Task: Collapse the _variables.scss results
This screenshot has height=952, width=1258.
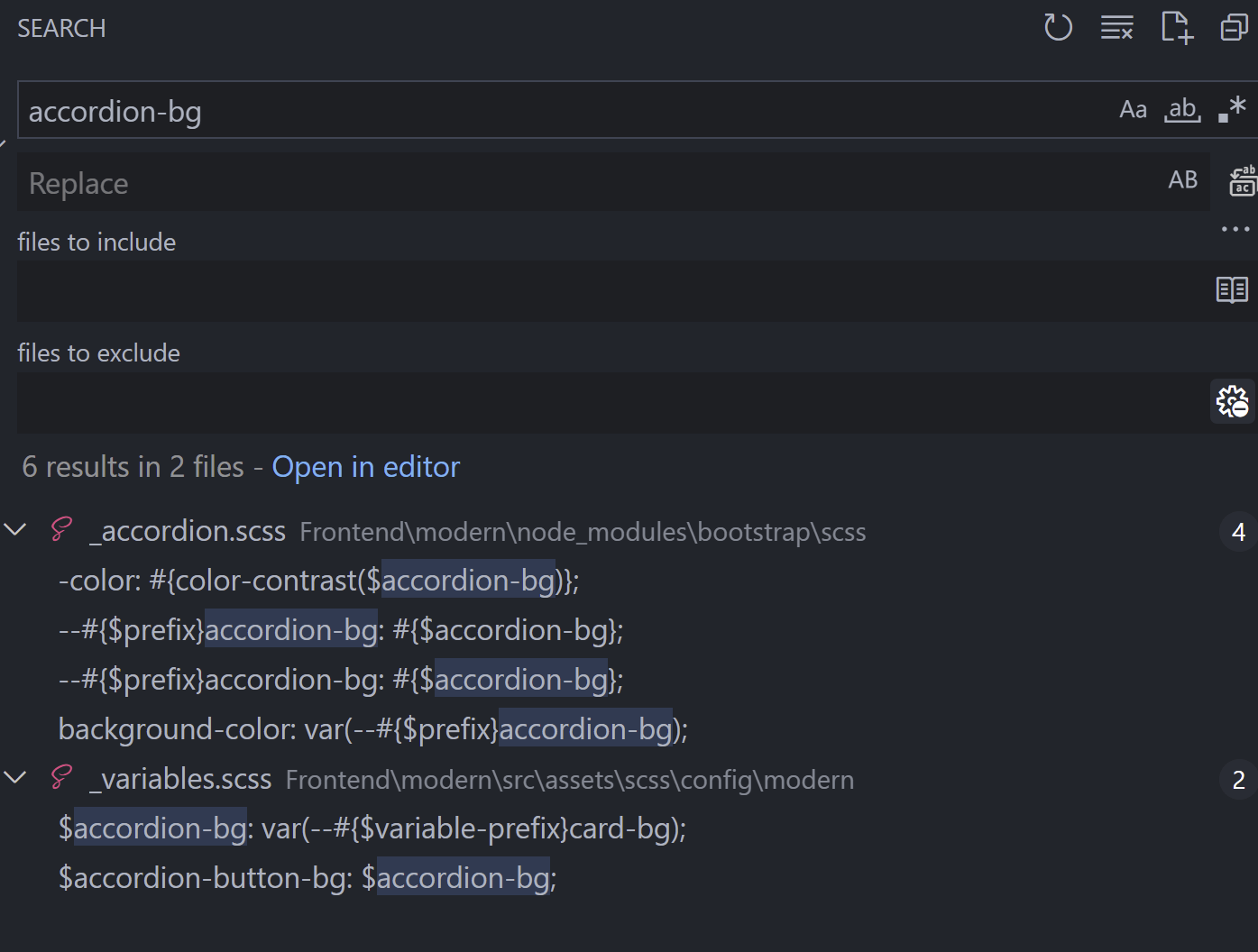Action: [x=15, y=777]
